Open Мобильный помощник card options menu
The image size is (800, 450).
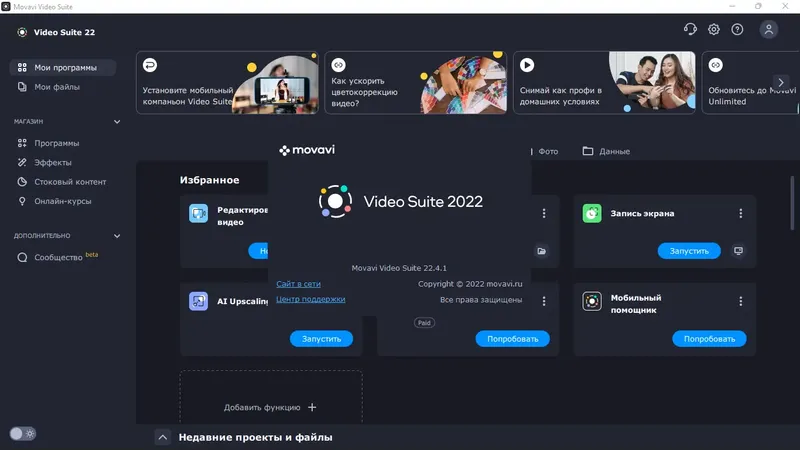tap(741, 302)
